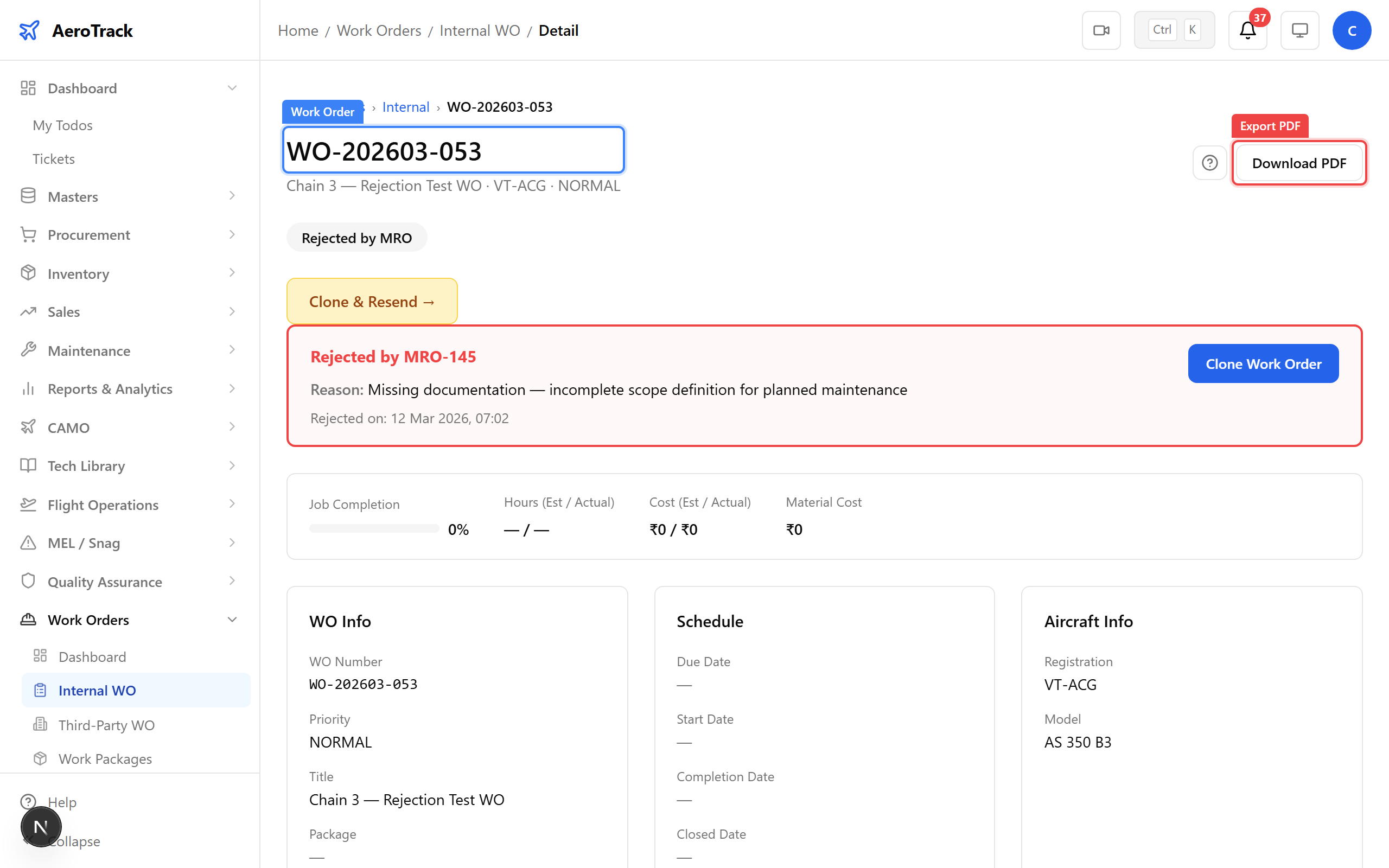Select Work Packages in sidebar
The height and width of the screenshot is (868, 1389).
105,759
